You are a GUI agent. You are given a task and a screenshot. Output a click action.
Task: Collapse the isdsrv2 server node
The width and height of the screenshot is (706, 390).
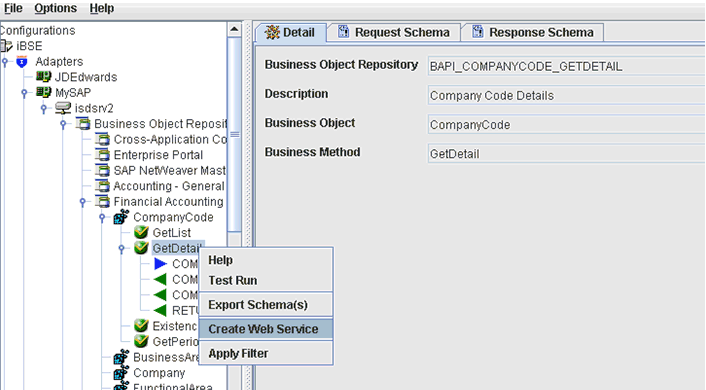(x=44, y=109)
